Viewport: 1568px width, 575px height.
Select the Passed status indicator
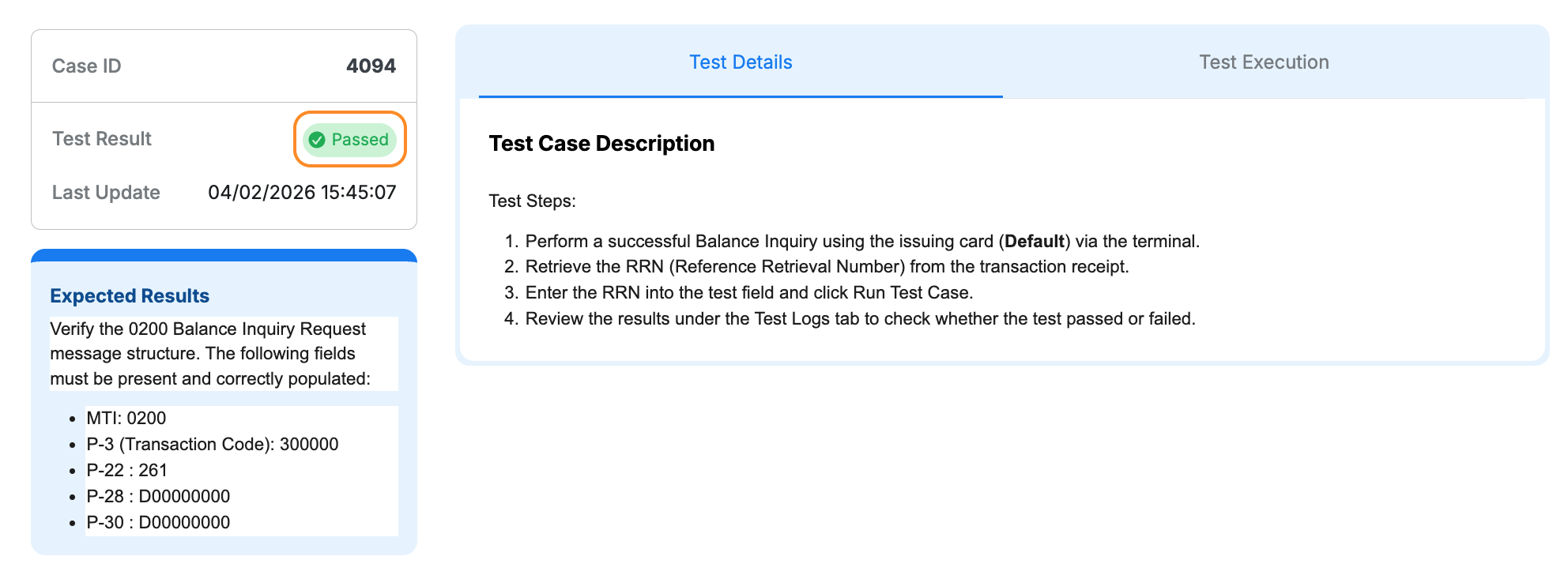click(x=349, y=140)
